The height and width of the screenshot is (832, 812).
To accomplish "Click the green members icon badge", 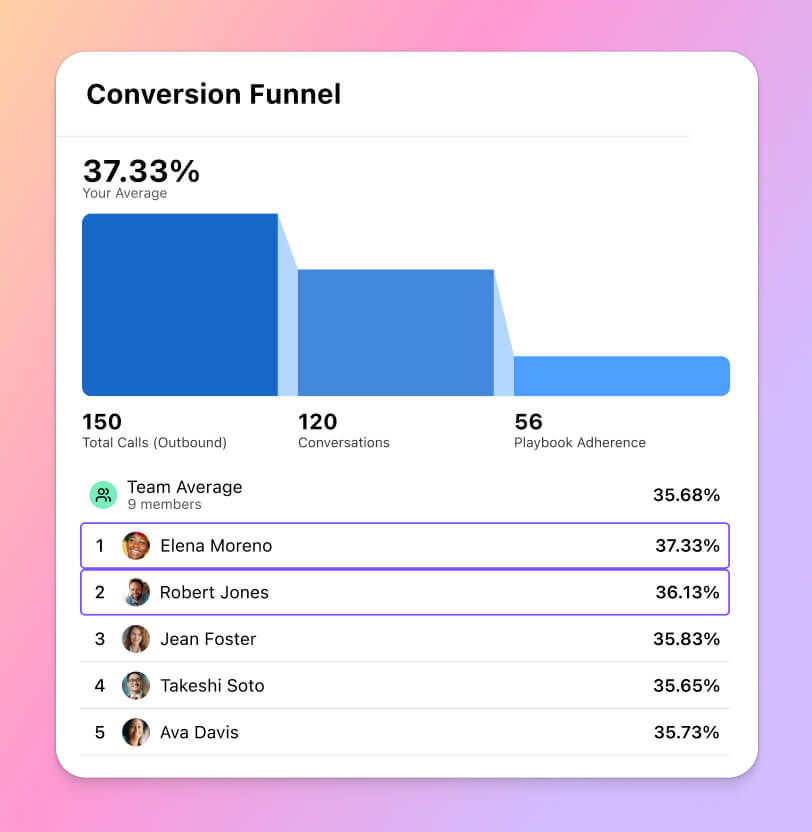I will pyautogui.click(x=103, y=494).
